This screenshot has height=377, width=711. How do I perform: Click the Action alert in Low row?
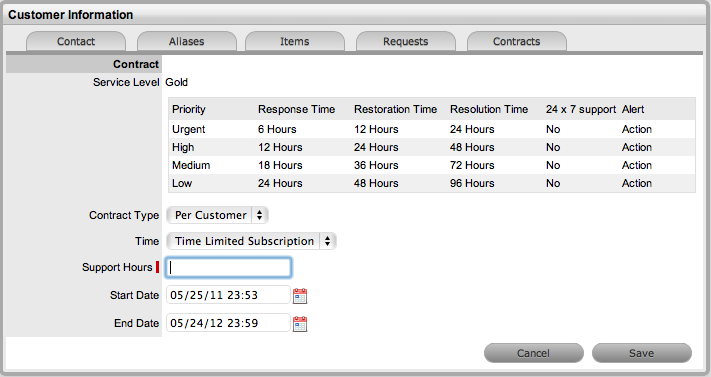click(637, 183)
